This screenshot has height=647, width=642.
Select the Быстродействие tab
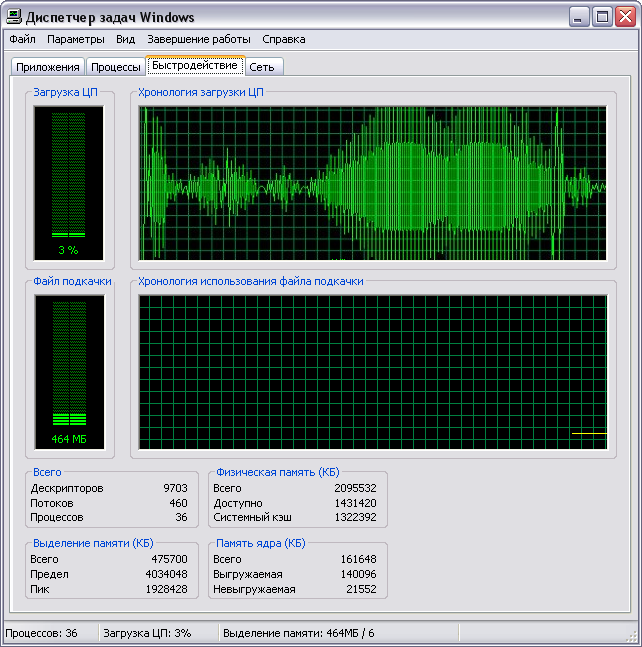pos(195,66)
